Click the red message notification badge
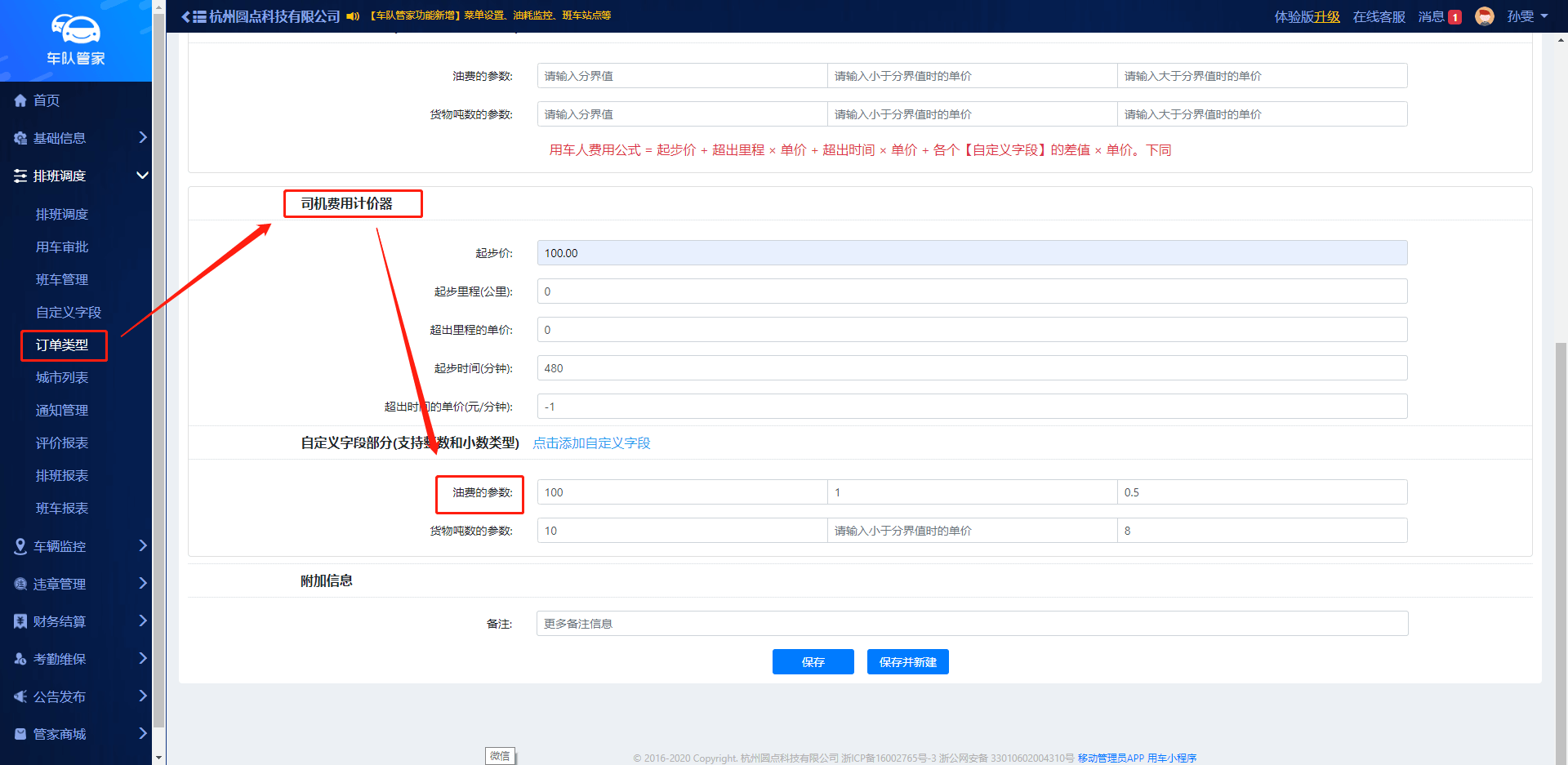 pos(1454,17)
